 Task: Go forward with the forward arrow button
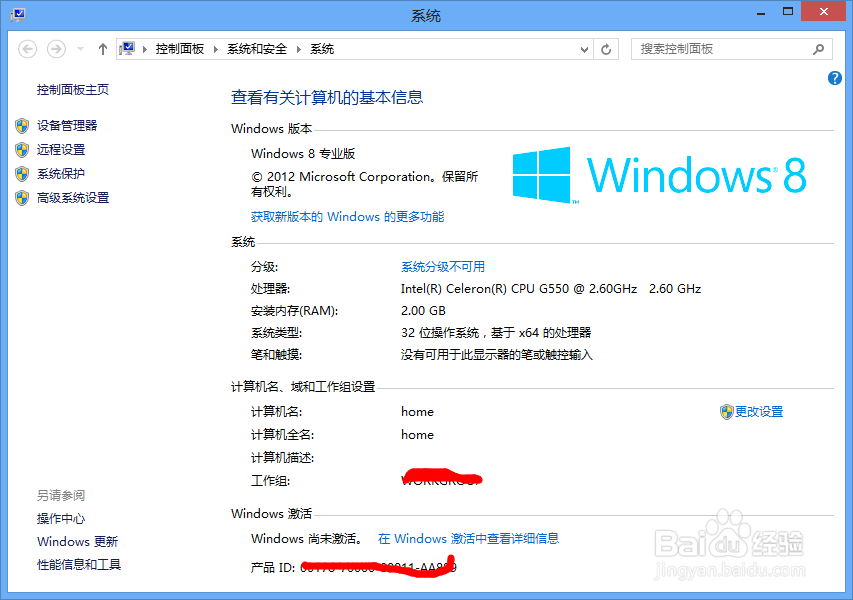click(x=56, y=49)
